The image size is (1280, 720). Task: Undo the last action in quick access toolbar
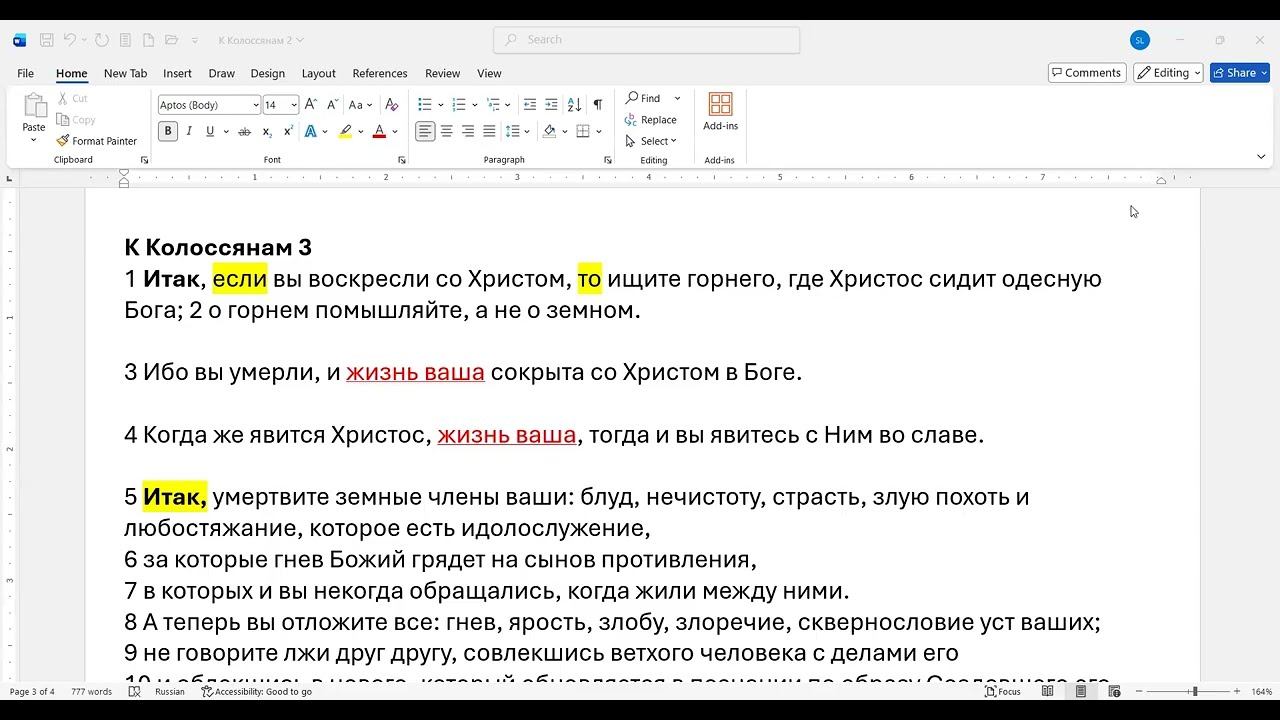[70, 40]
